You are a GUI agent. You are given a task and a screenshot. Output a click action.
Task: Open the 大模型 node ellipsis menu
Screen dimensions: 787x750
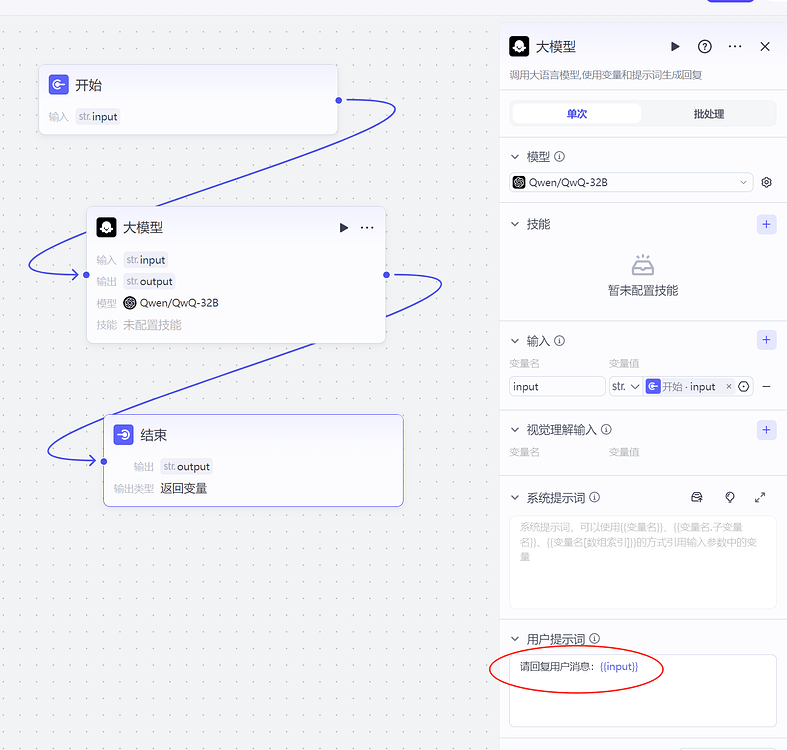(367, 227)
